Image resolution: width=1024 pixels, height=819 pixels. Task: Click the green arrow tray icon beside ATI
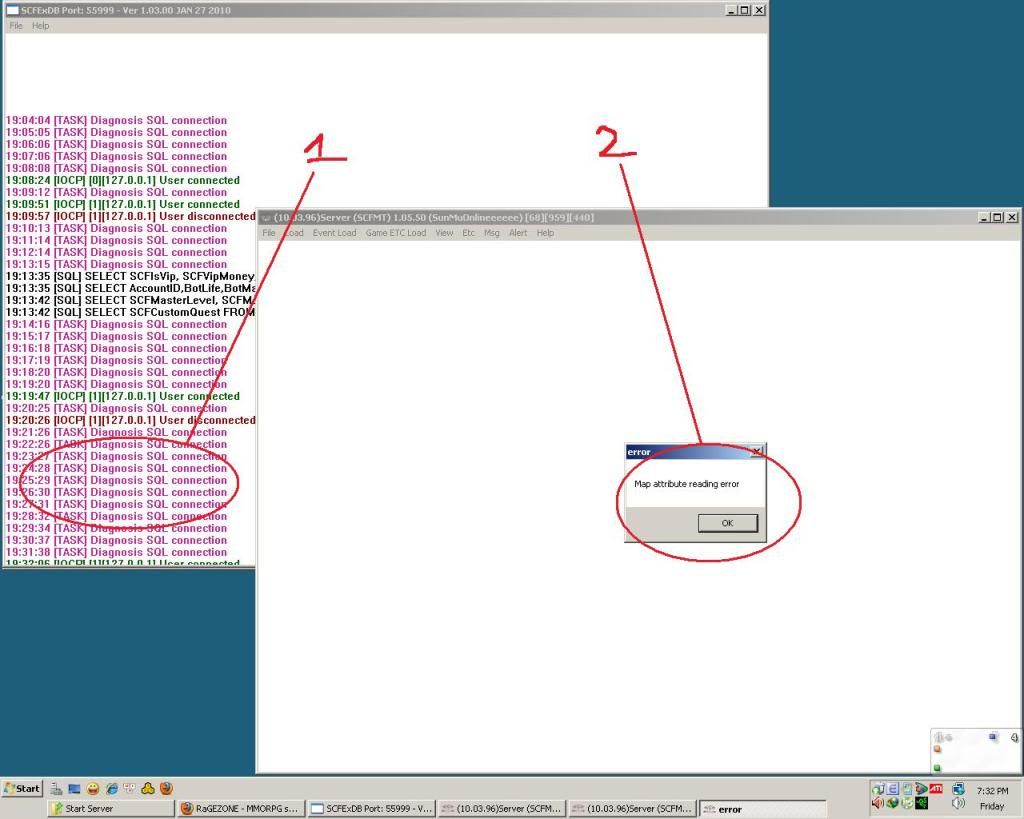(921, 788)
